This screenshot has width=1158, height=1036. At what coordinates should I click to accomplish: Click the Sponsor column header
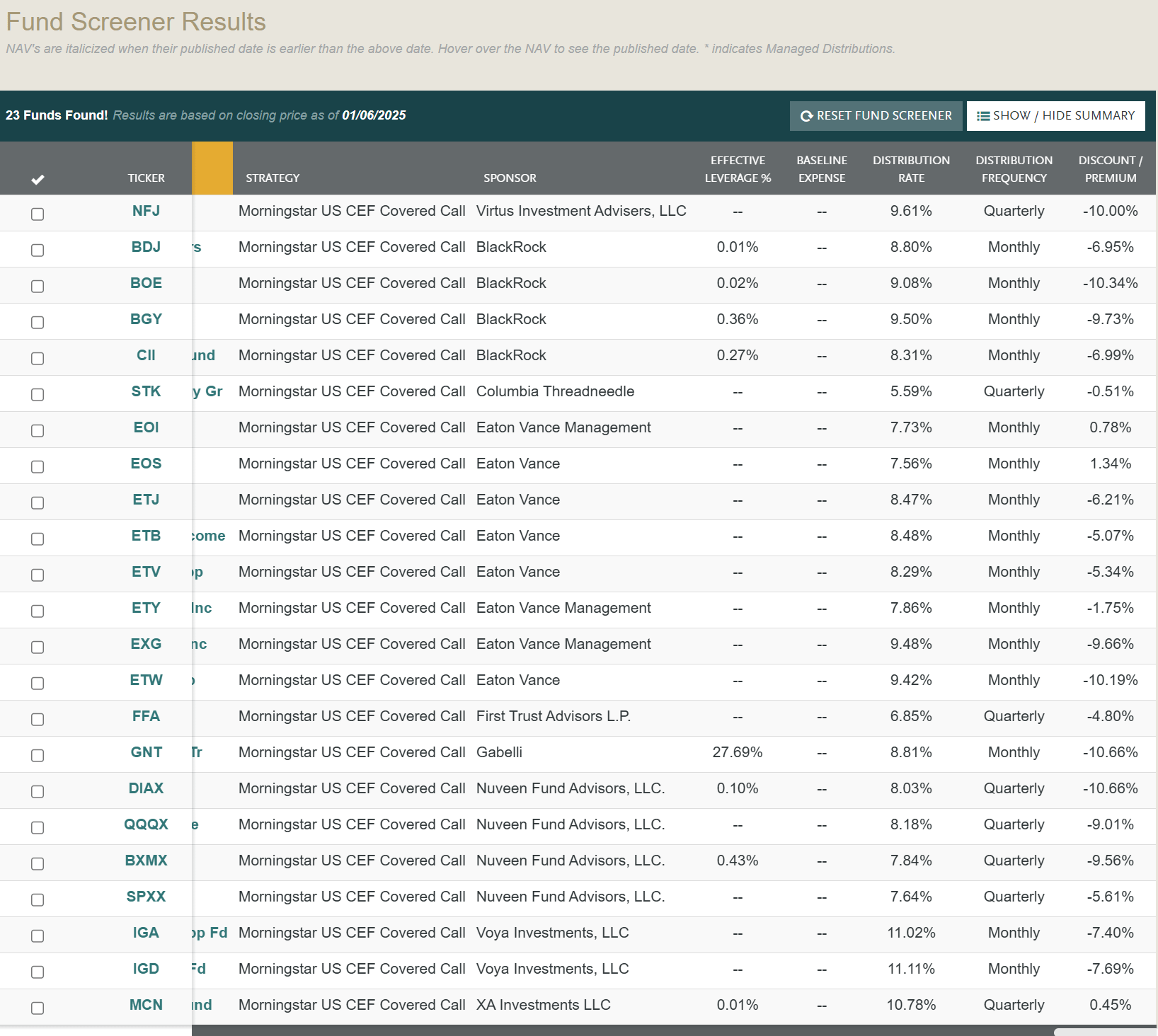click(510, 178)
